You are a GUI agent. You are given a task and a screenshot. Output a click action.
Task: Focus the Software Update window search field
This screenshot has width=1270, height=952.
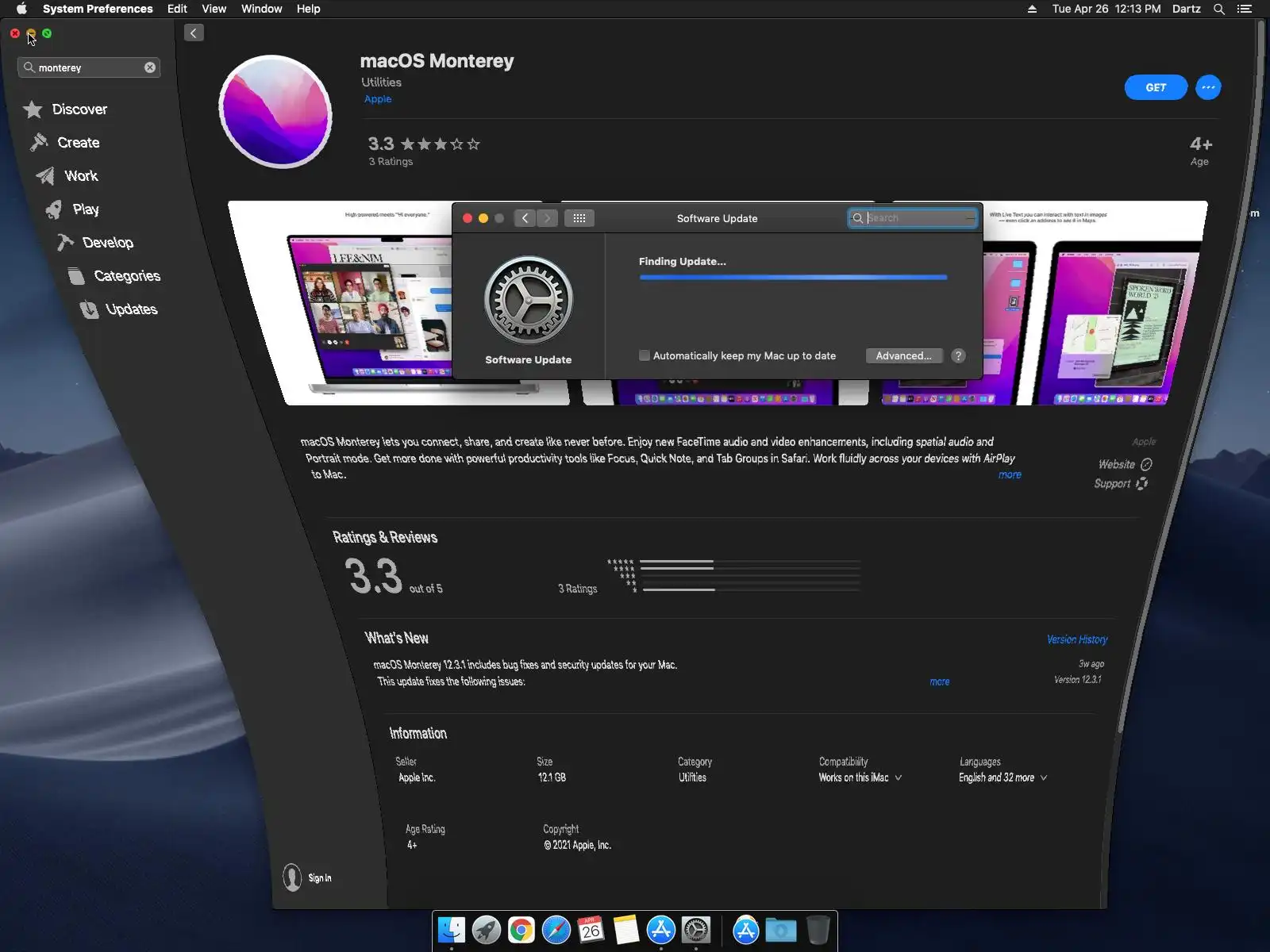[x=913, y=218]
